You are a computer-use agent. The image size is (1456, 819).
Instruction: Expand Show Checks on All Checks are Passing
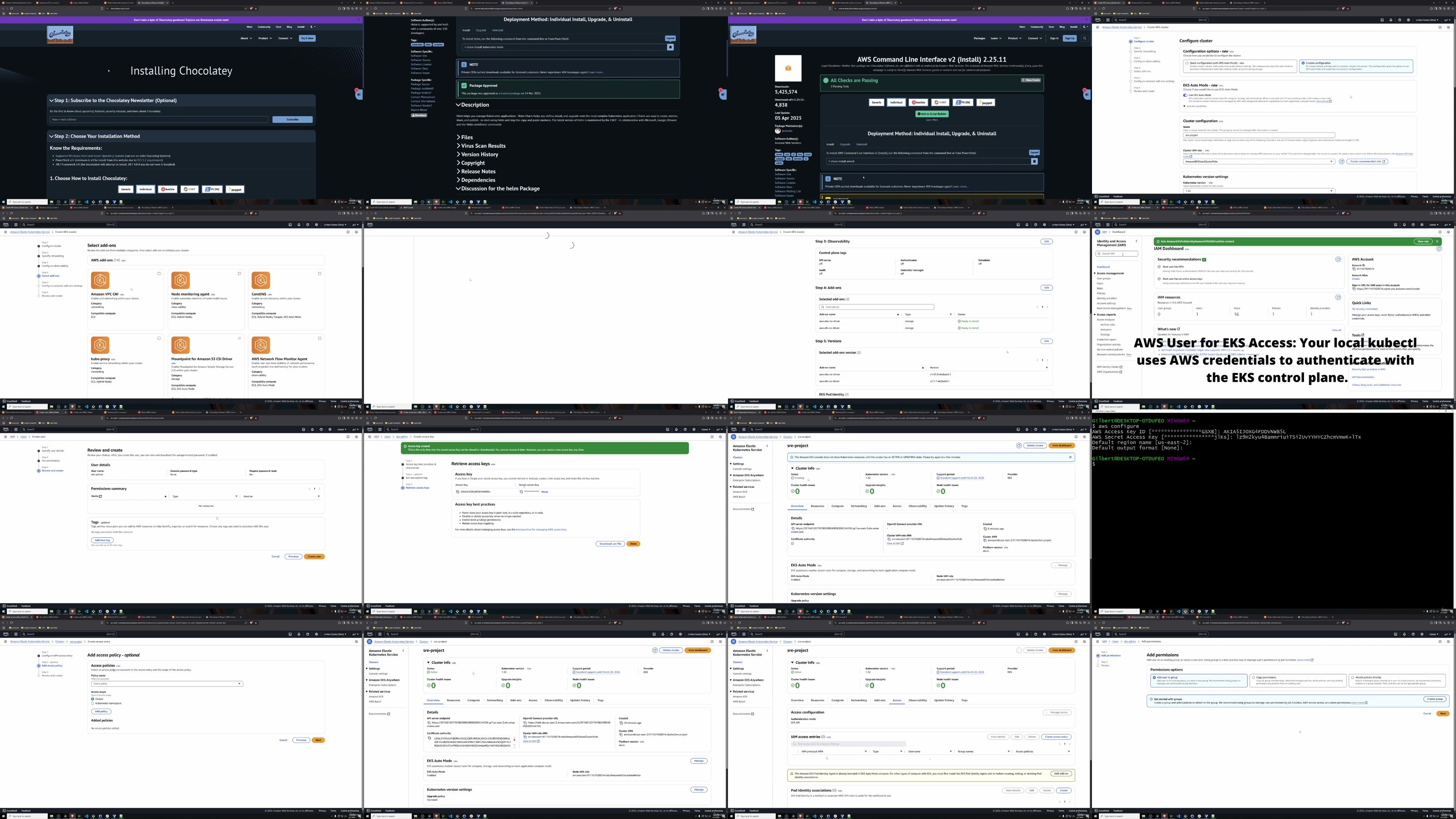pos(1031,80)
